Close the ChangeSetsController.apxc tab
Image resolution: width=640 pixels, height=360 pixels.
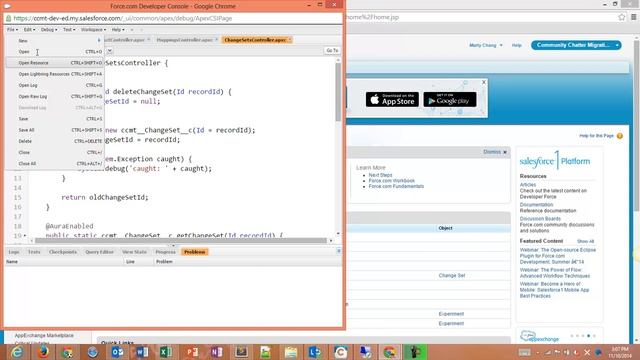(x=290, y=40)
